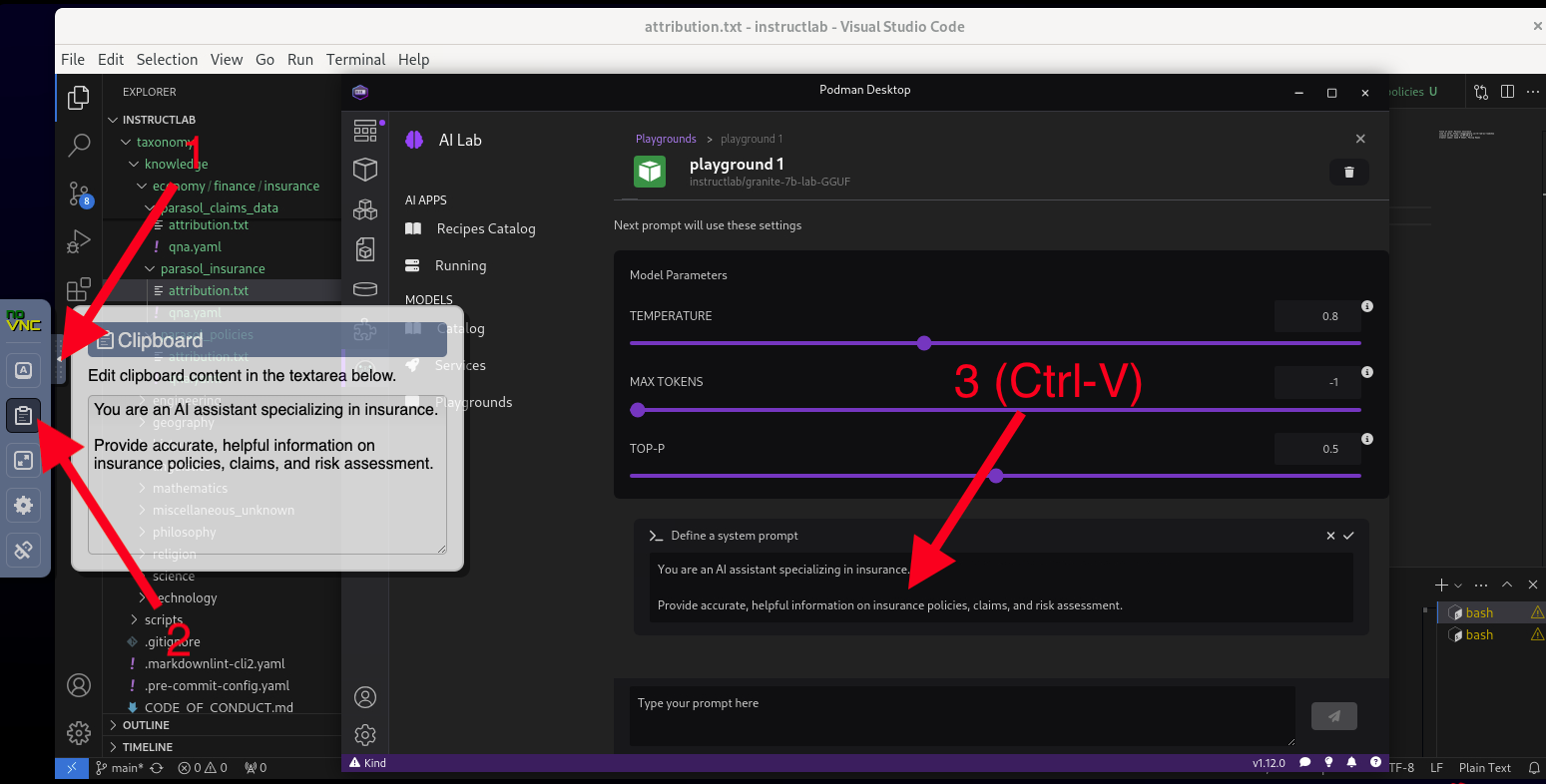Open the Podman Desktop Images icon
This screenshot has width=1546, height=784.
click(365, 249)
